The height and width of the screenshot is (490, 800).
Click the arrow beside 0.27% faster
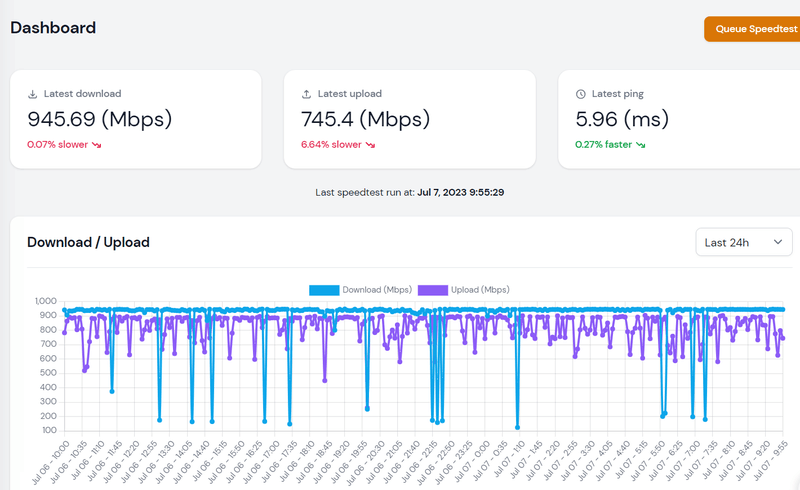click(640, 145)
